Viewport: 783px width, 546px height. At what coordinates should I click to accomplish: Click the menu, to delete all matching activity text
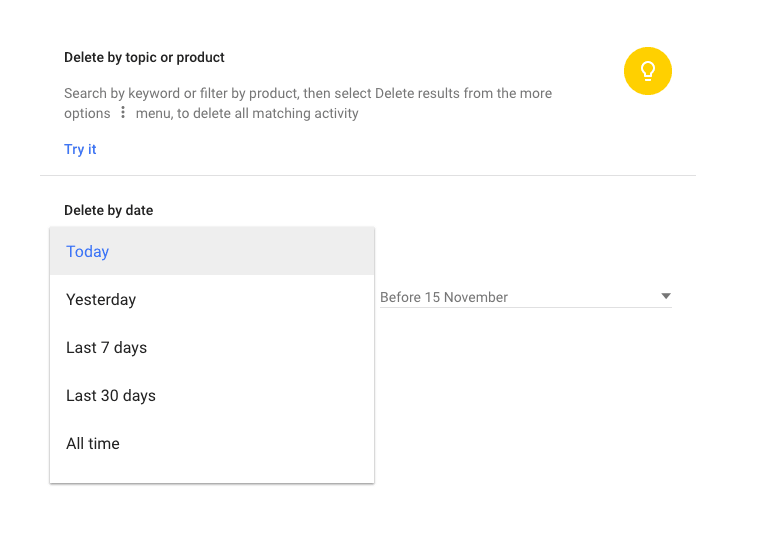tap(247, 113)
